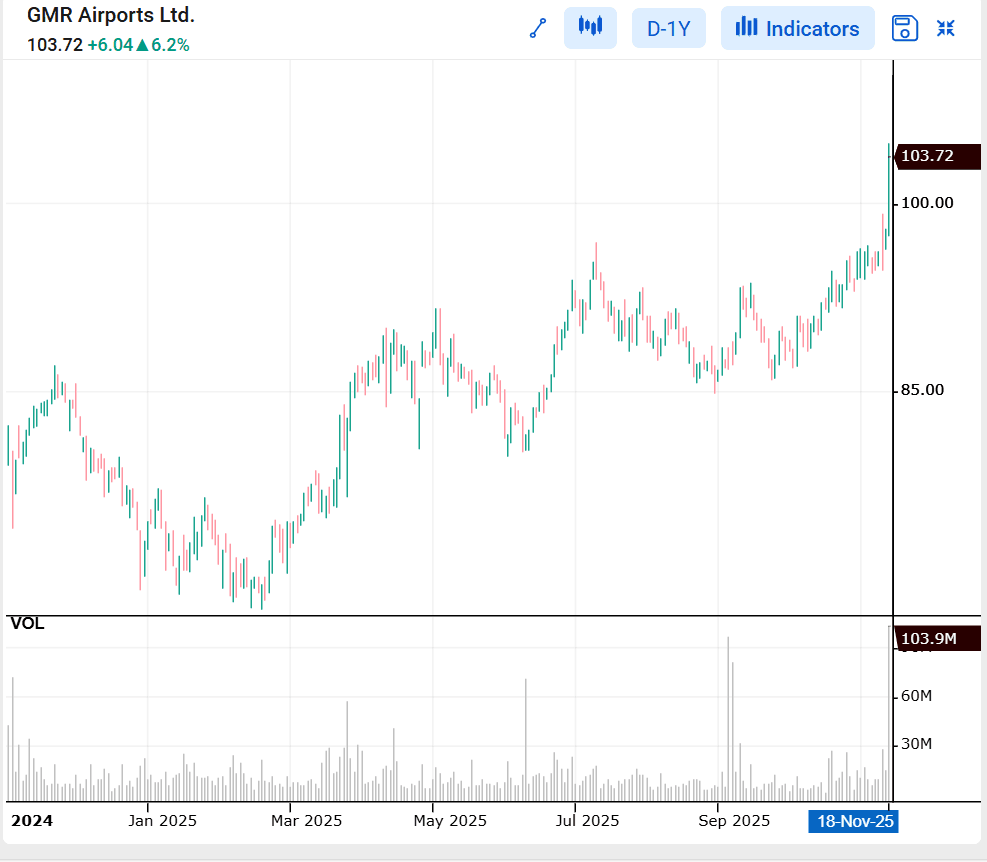Click the 30M volume axis label
Image resolution: width=987 pixels, height=862 pixels.
[916, 744]
